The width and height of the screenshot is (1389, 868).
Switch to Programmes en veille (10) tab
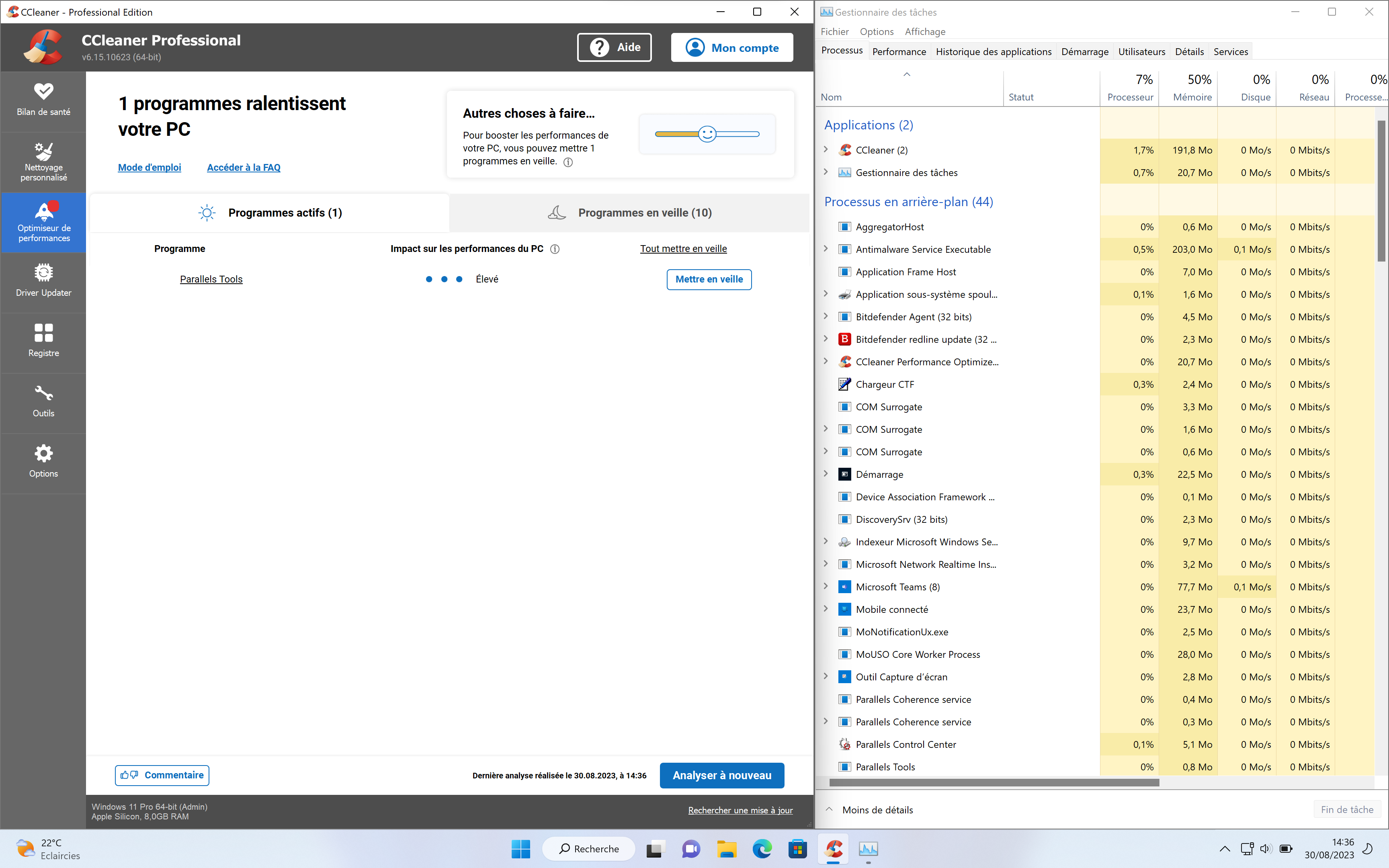pos(629,213)
